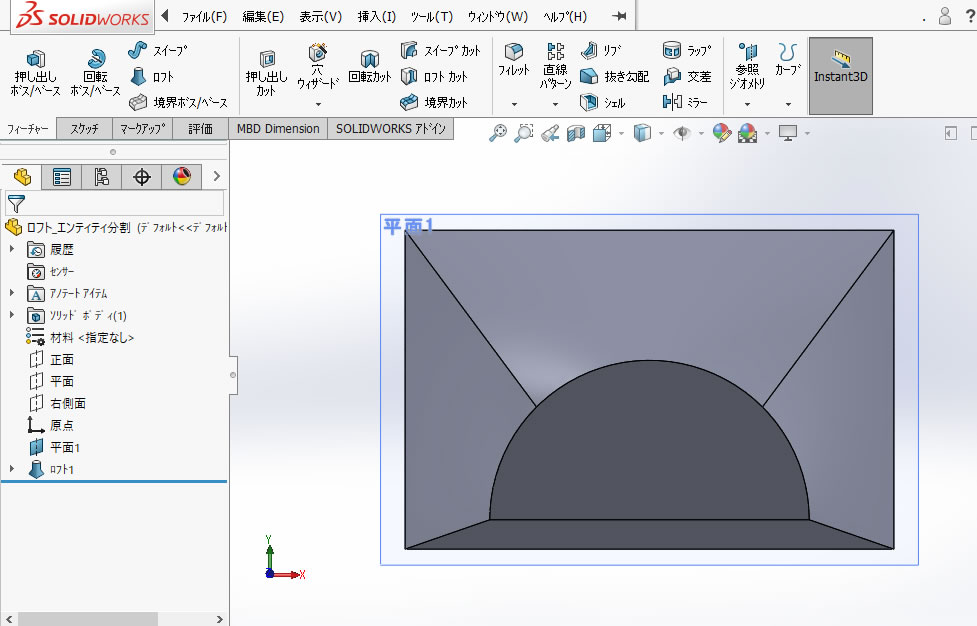
Task: Open View Orientation cube icon
Action: tap(602, 133)
